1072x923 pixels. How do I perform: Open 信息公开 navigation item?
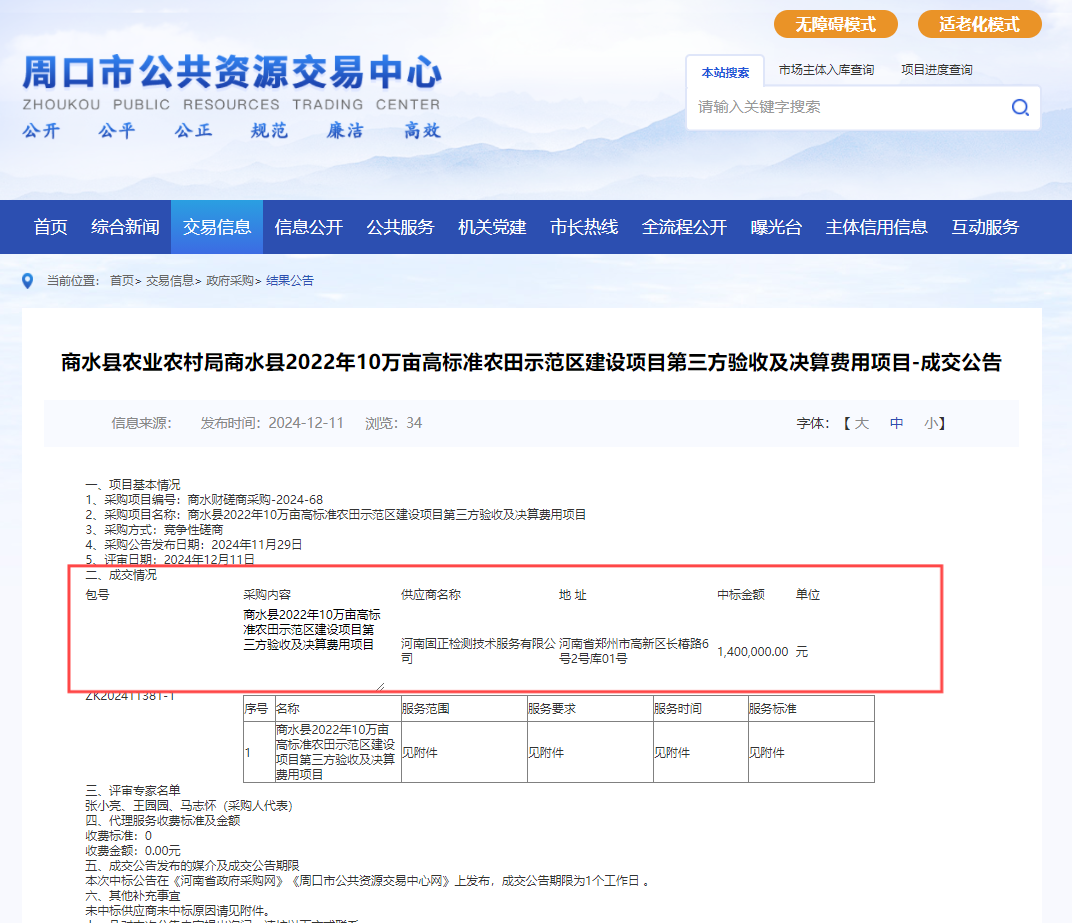[x=308, y=227]
